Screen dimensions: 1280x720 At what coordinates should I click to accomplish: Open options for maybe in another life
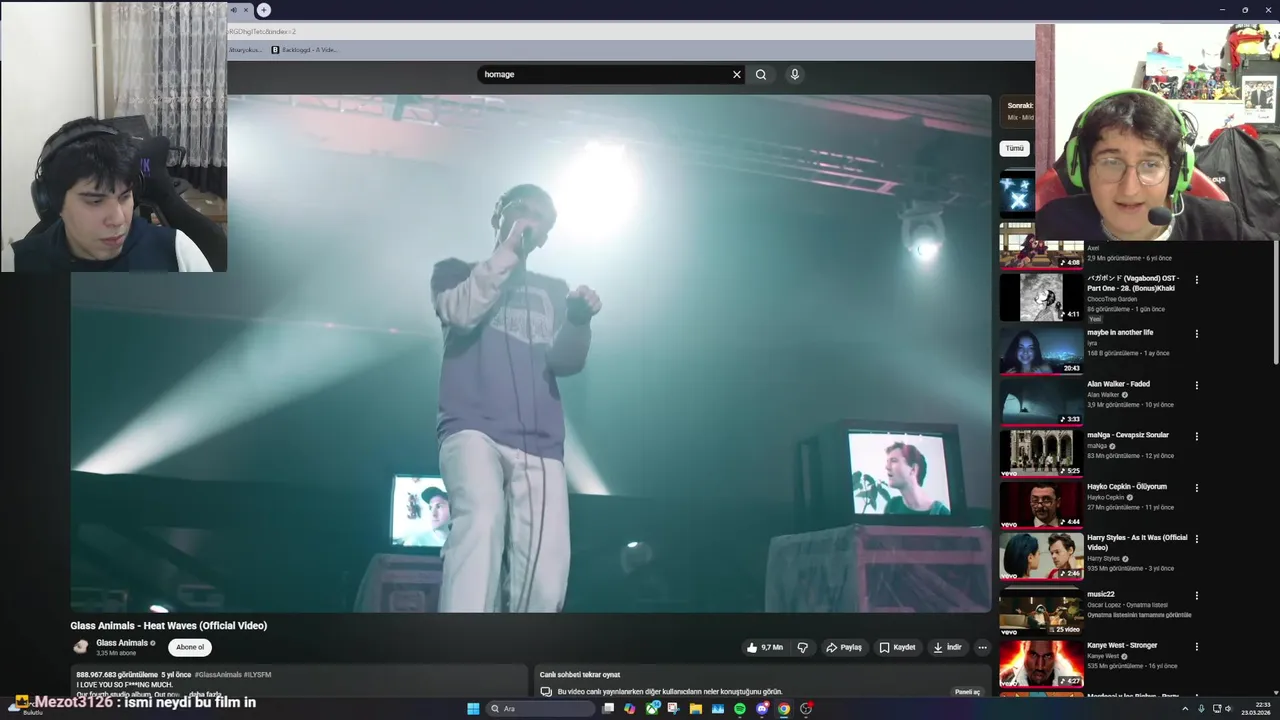point(1196,334)
